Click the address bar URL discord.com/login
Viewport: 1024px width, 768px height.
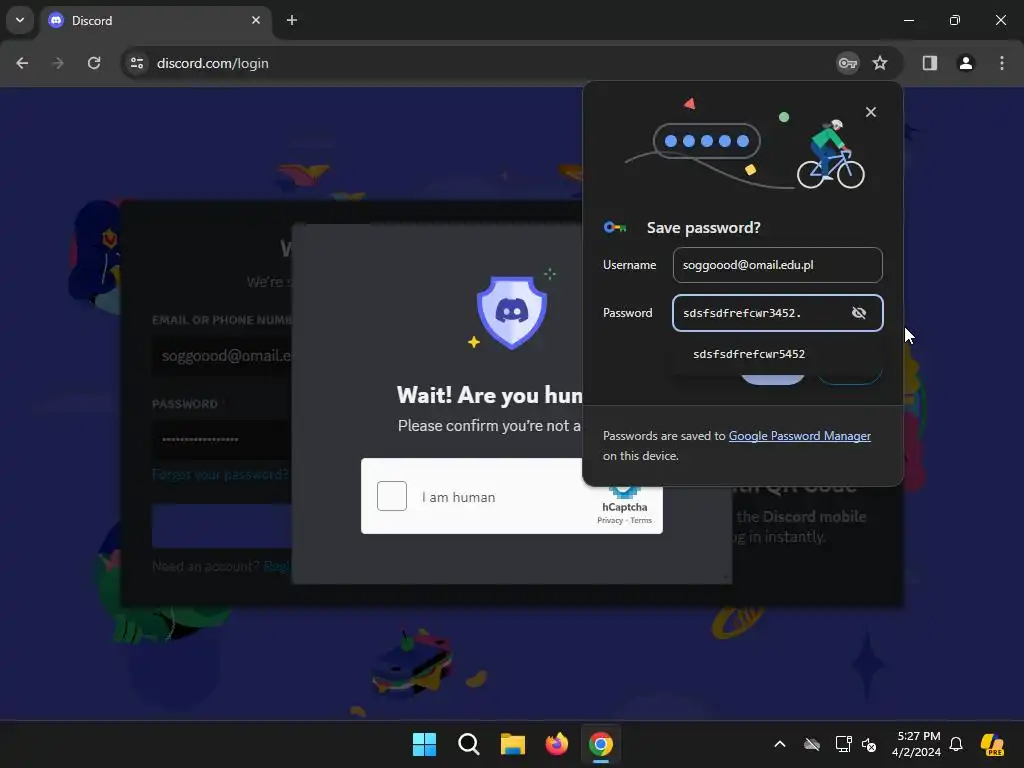213,63
